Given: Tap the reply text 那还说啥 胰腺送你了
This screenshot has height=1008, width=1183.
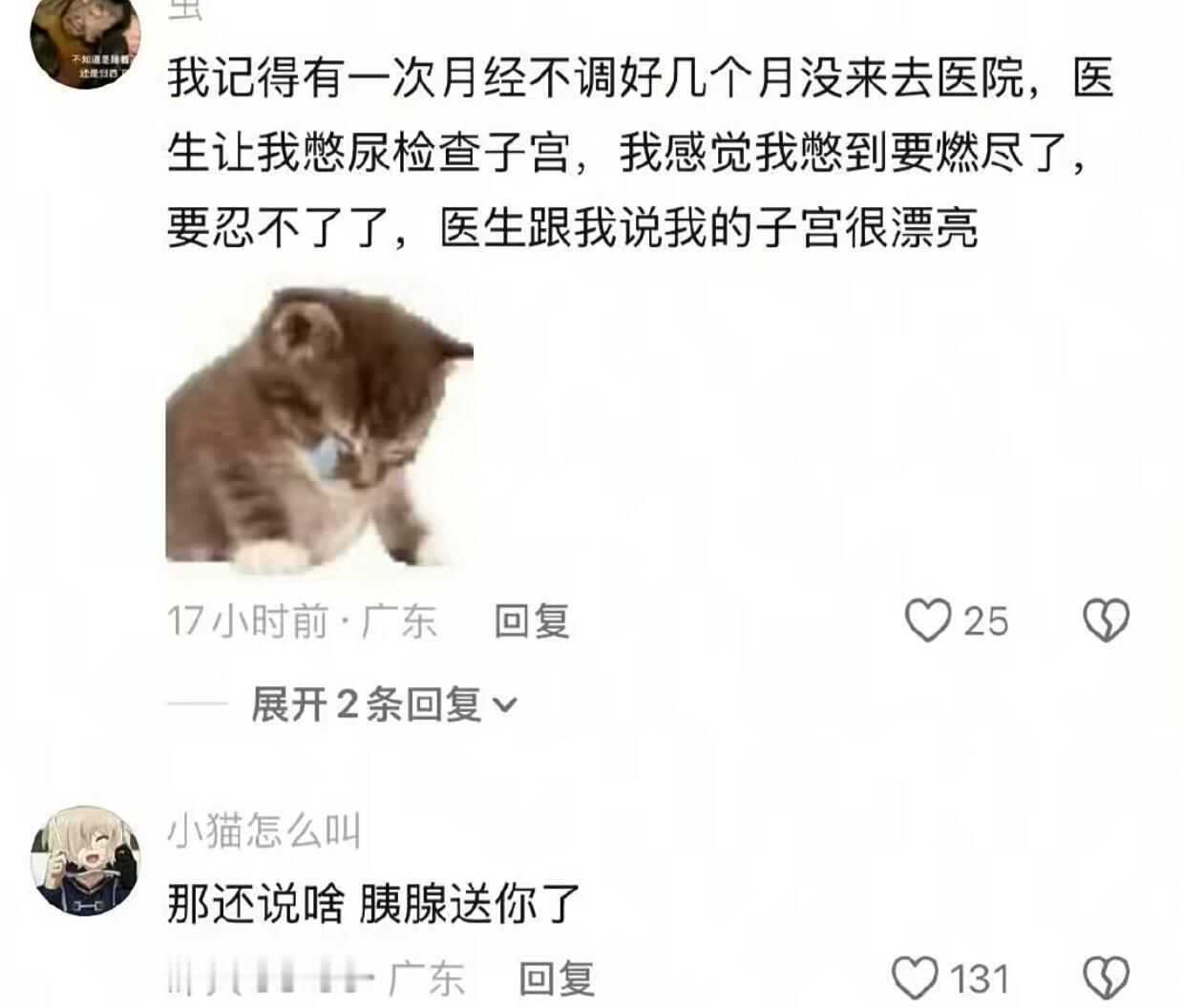Looking at the screenshot, I should click(374, 903).
